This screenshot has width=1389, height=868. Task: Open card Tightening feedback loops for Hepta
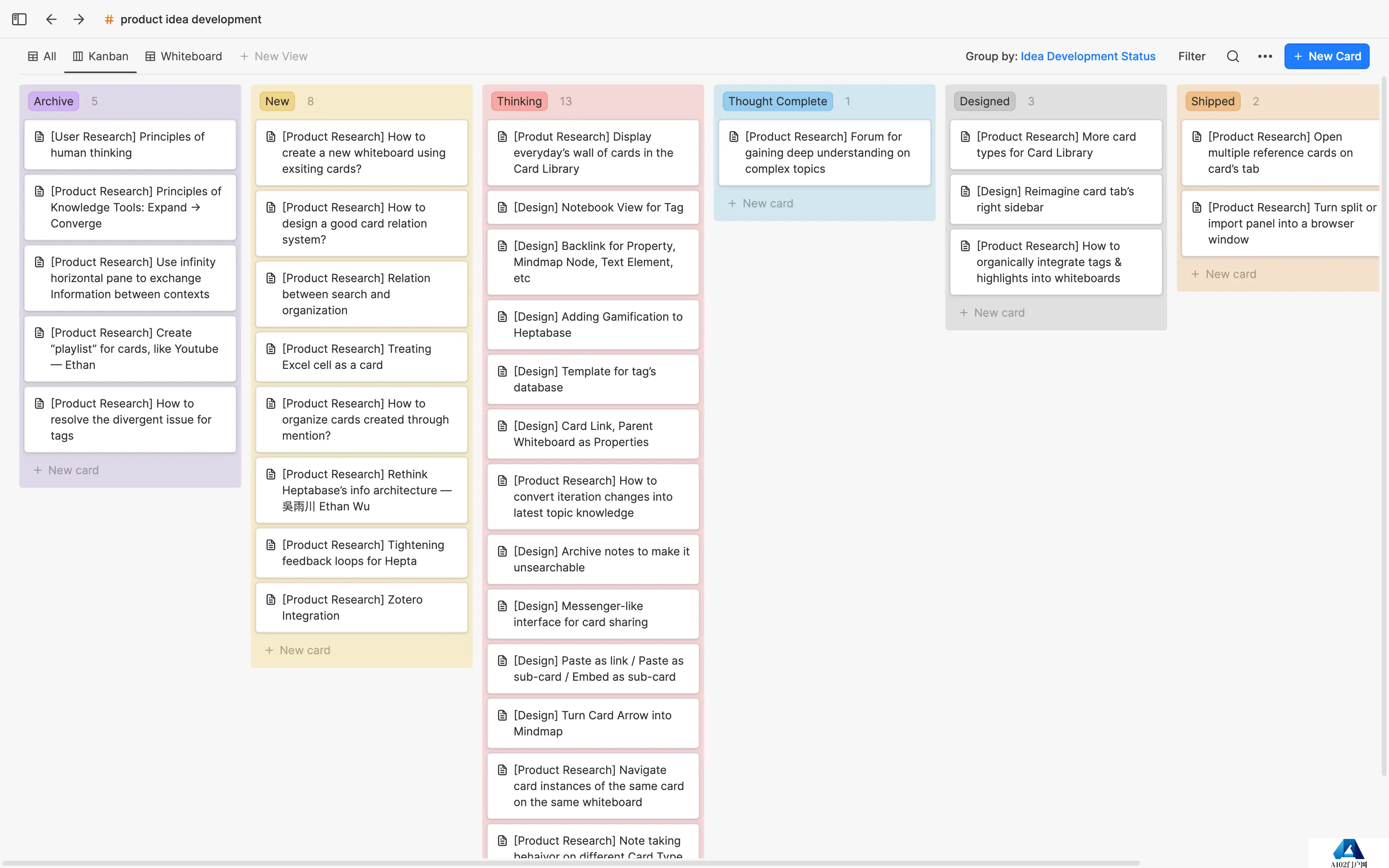[x=362, y=553]
